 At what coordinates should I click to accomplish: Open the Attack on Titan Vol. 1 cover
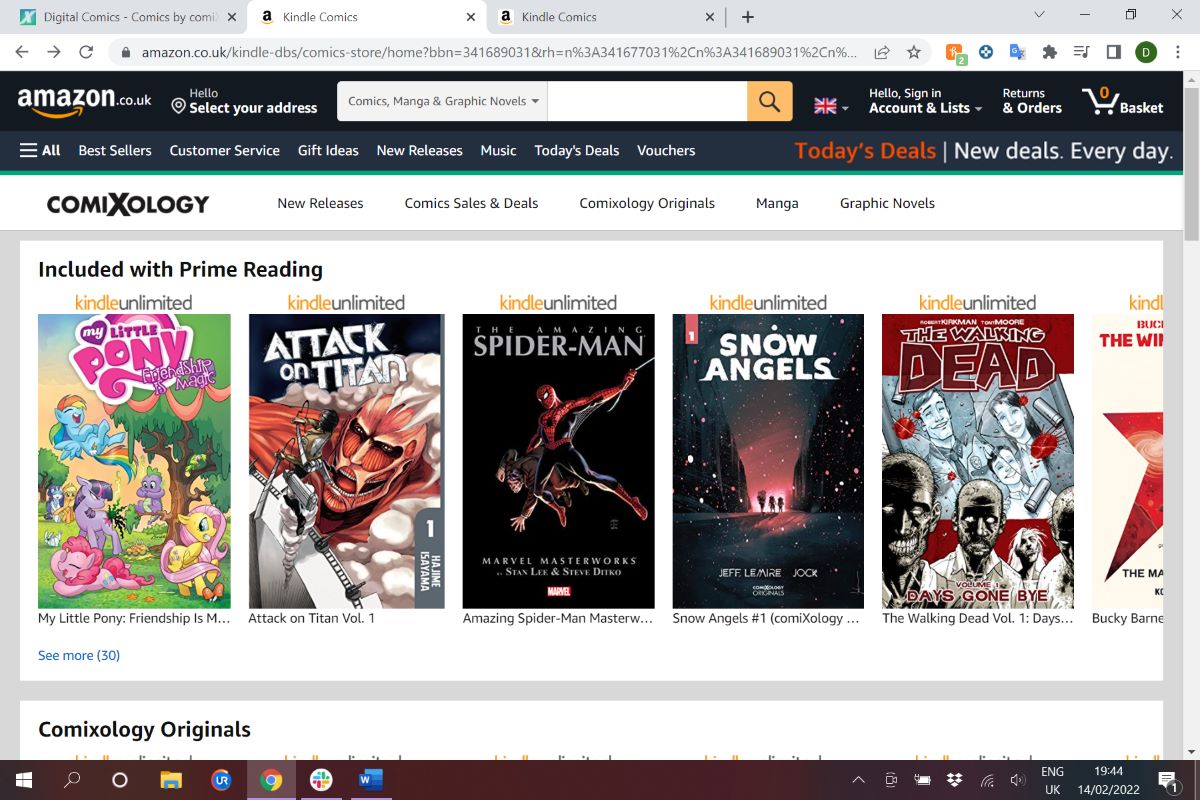(x=346, y=460)
